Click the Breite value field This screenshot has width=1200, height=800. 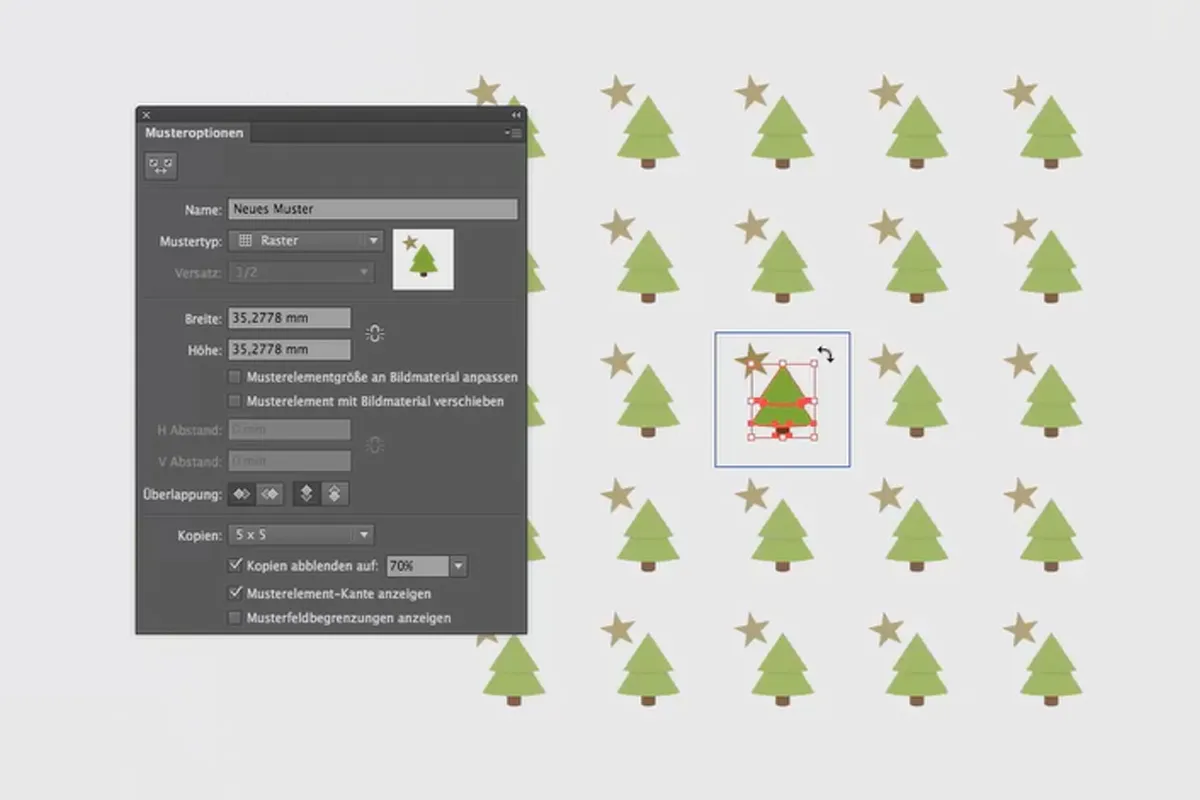pyautogui.click(x=290, y=318)
